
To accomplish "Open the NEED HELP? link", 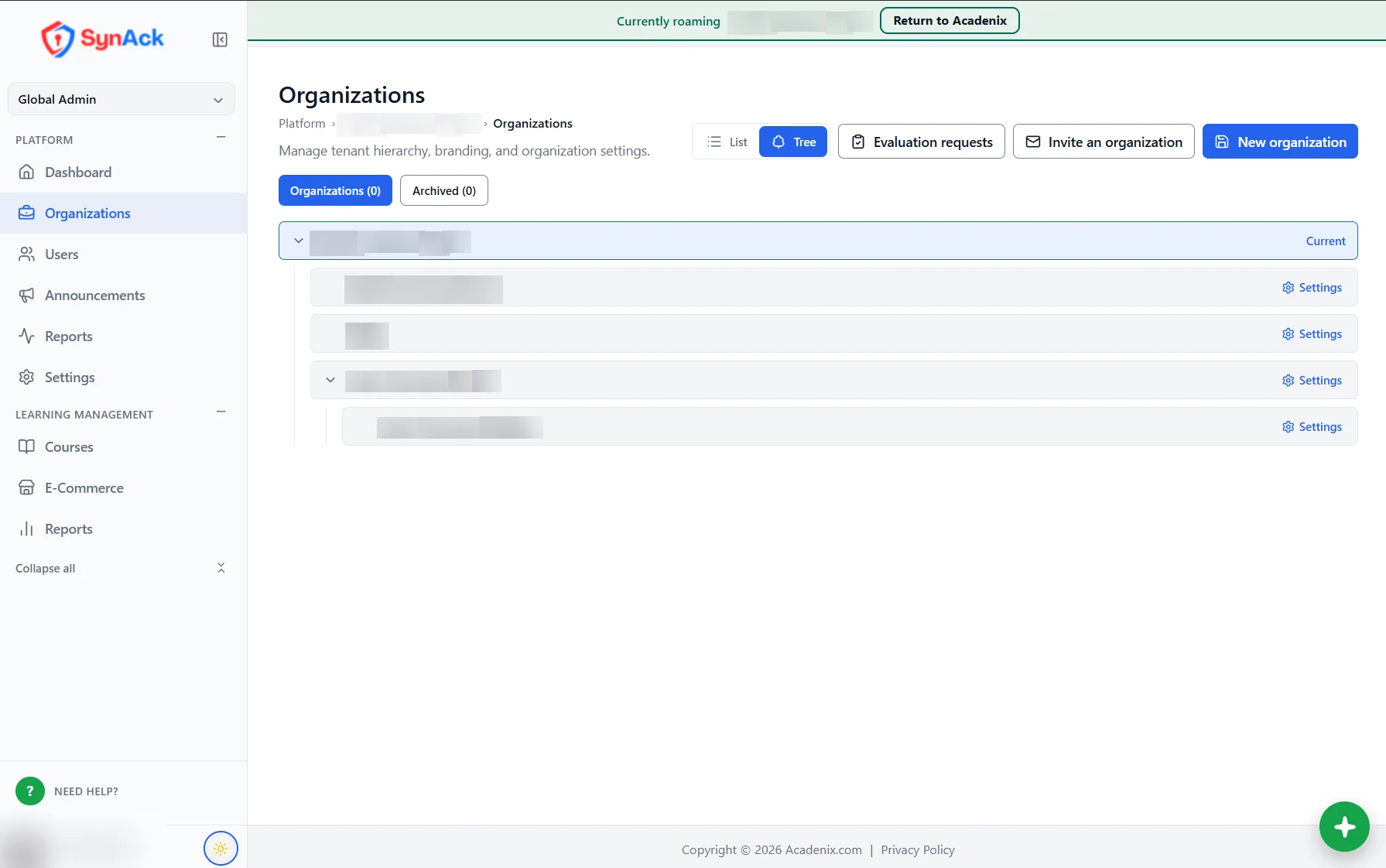I will [x=86, y=791].
